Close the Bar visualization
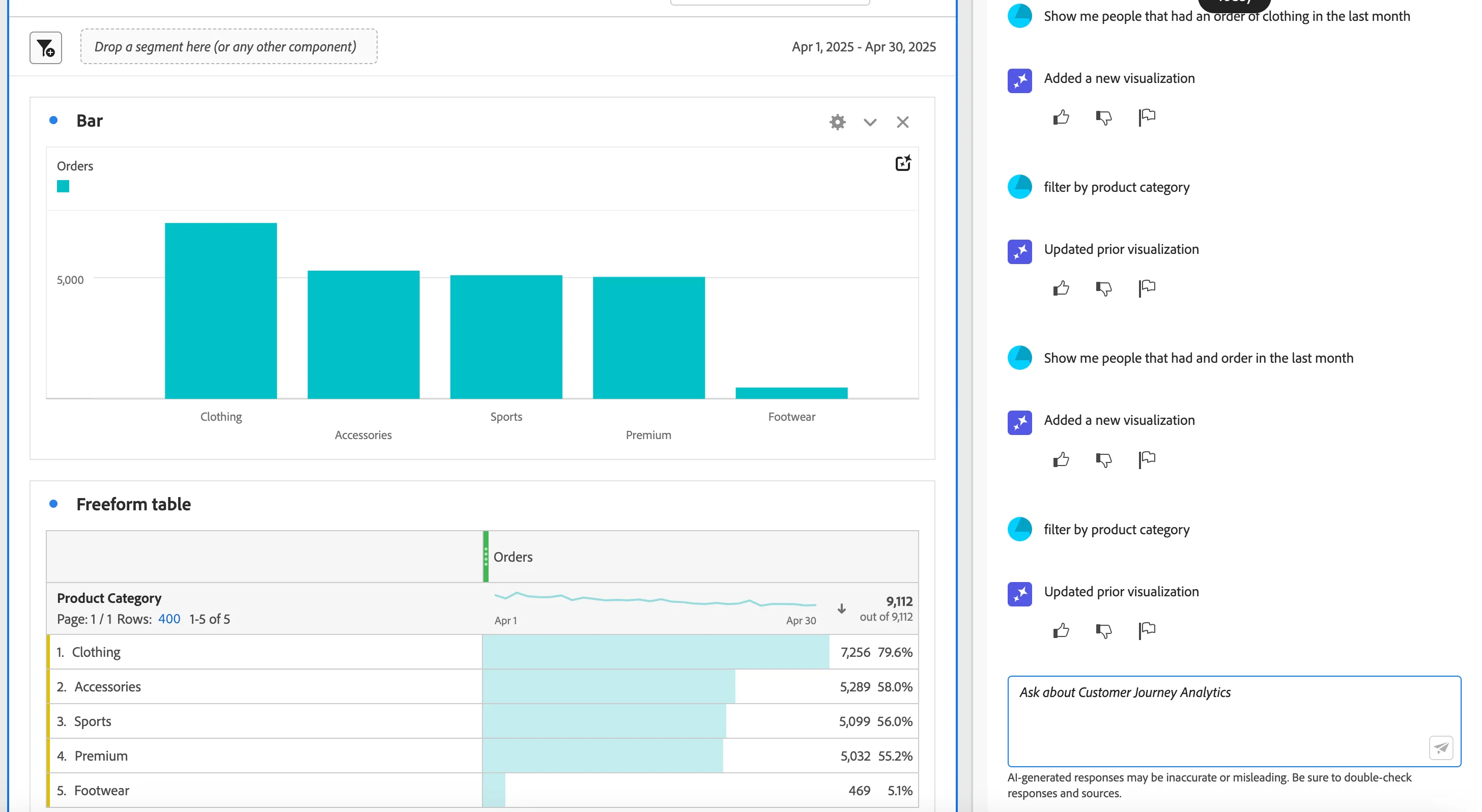Image resolution: width=1482 pixels, height=812 pixels. (x=903, y=122)
